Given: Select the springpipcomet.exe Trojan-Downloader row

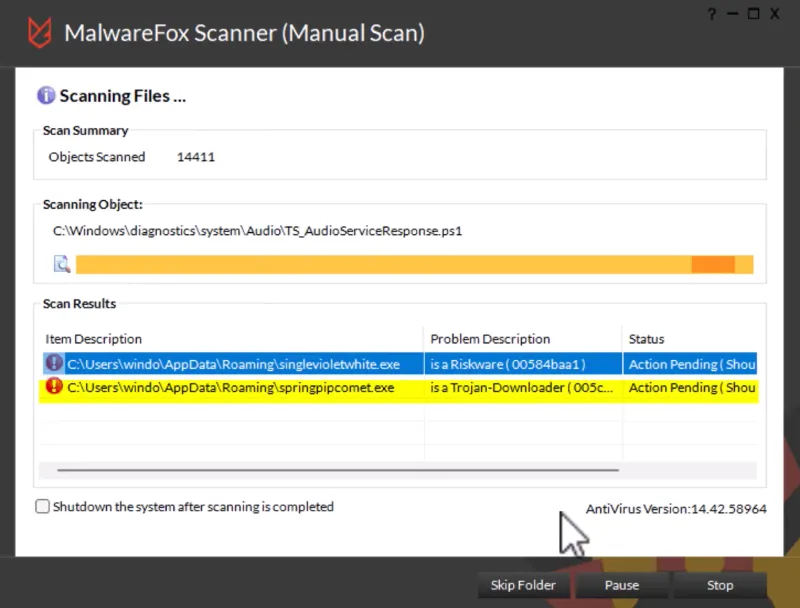Looking at the screenshot, I should click(230, 388).
